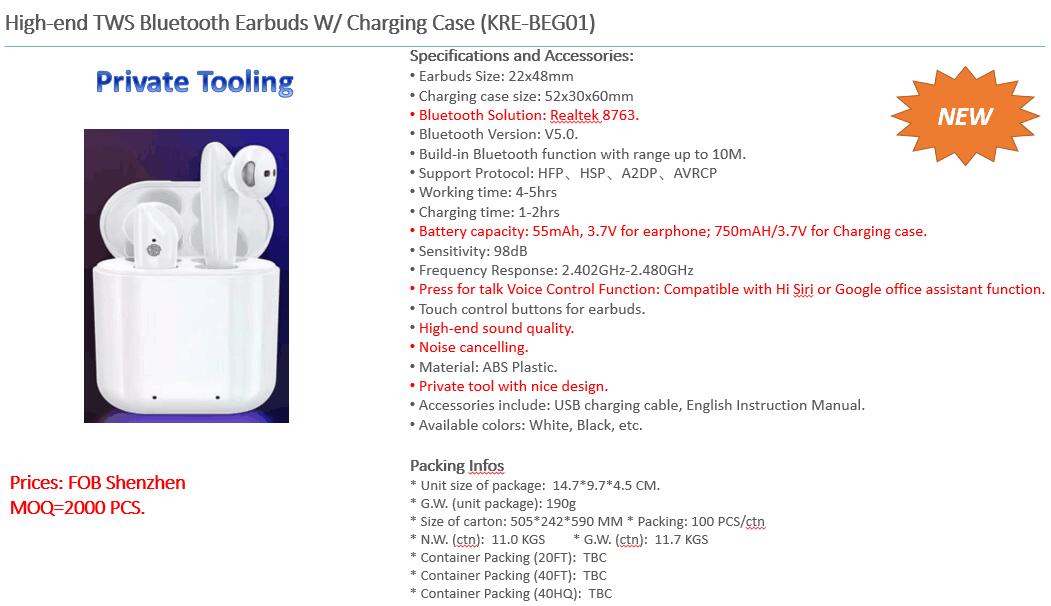Select the white earbuds product photo
This screenshot has width=1051, height=606.
186,276
